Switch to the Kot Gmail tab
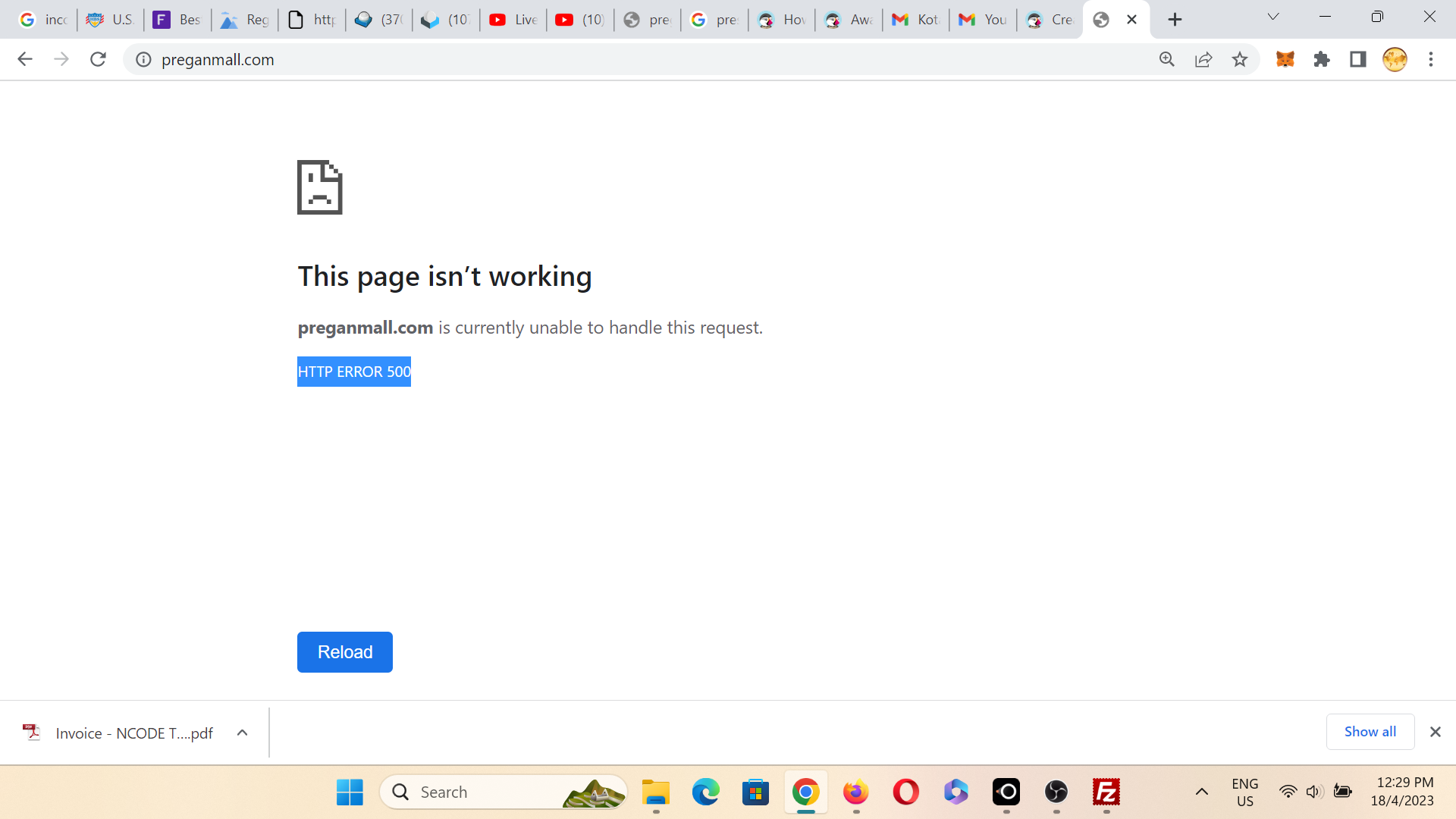The image size is (1456, 819). [916, 20]
